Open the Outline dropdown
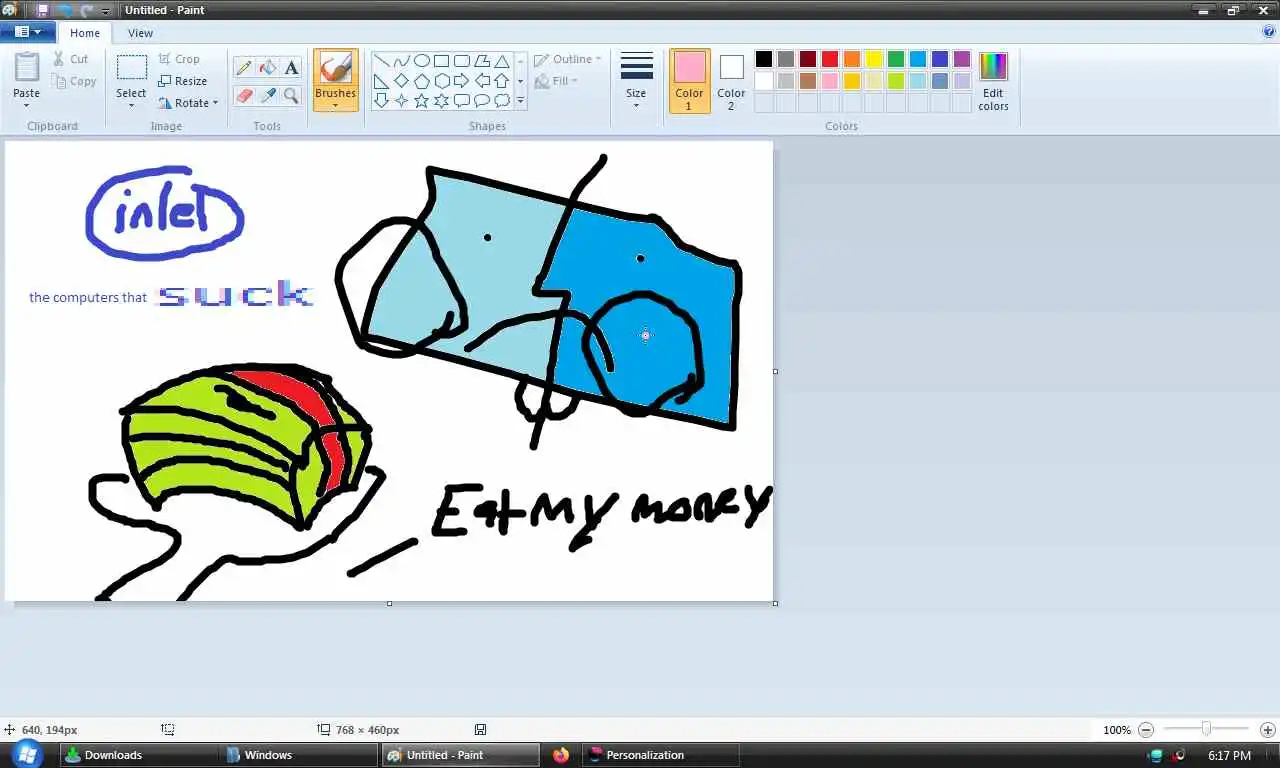Image resolution: width=1280 pixels, height=768 pixels. point(567,59)
